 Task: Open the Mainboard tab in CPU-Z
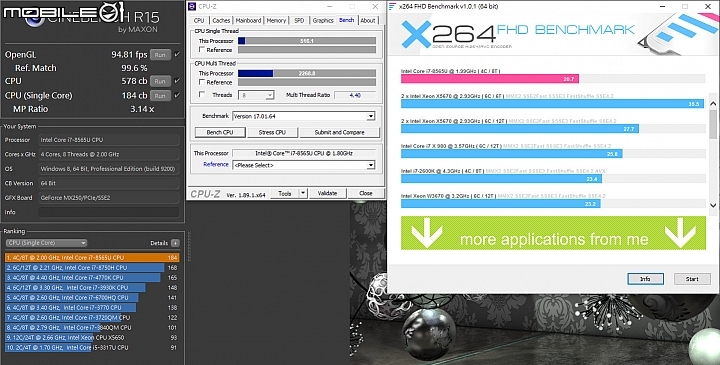tap(248, 21)
